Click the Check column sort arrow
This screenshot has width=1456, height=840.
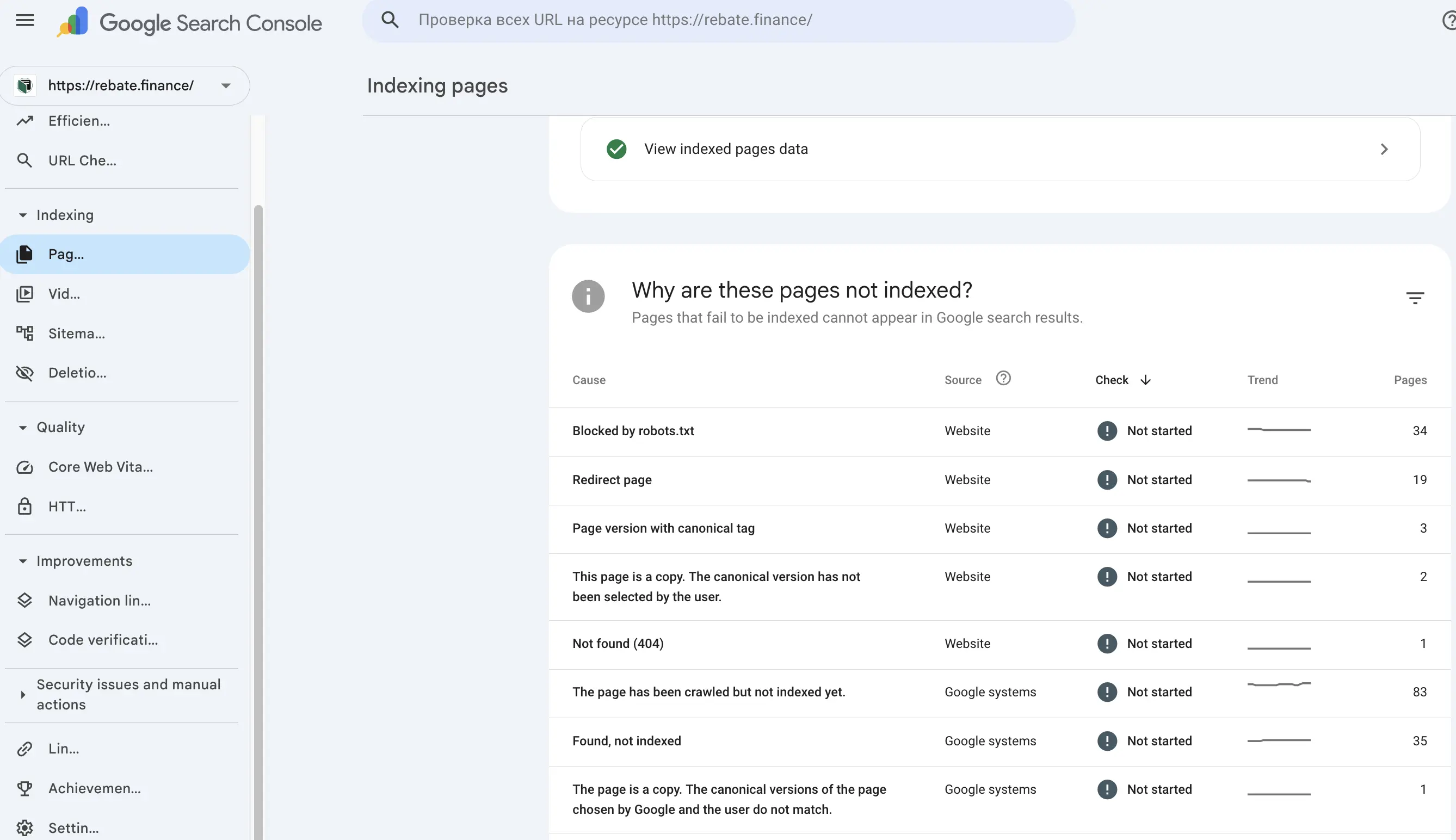point(1146,380)
